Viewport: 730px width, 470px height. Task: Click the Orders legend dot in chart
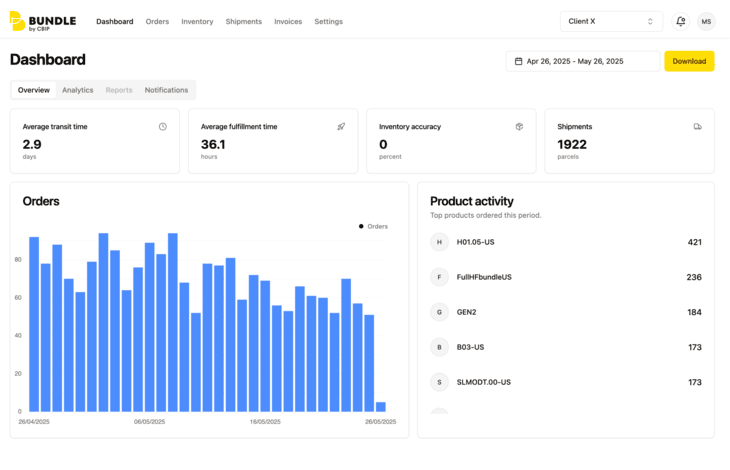(x=361, y=226)
